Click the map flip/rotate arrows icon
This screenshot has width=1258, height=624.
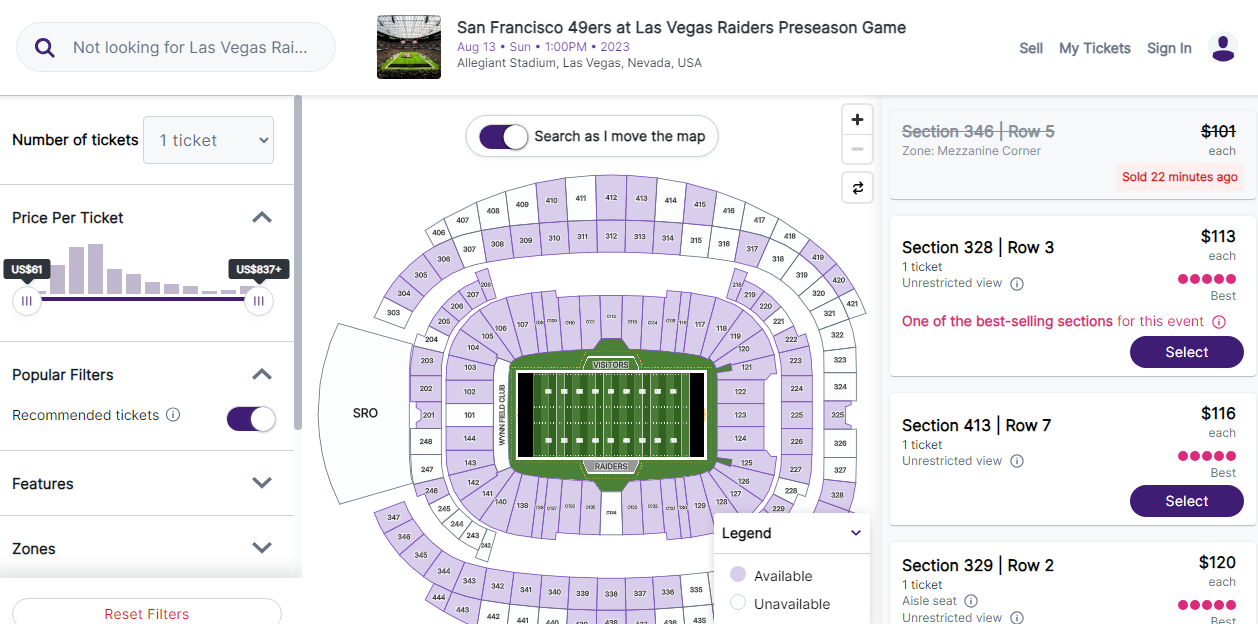tap(857, 187)
